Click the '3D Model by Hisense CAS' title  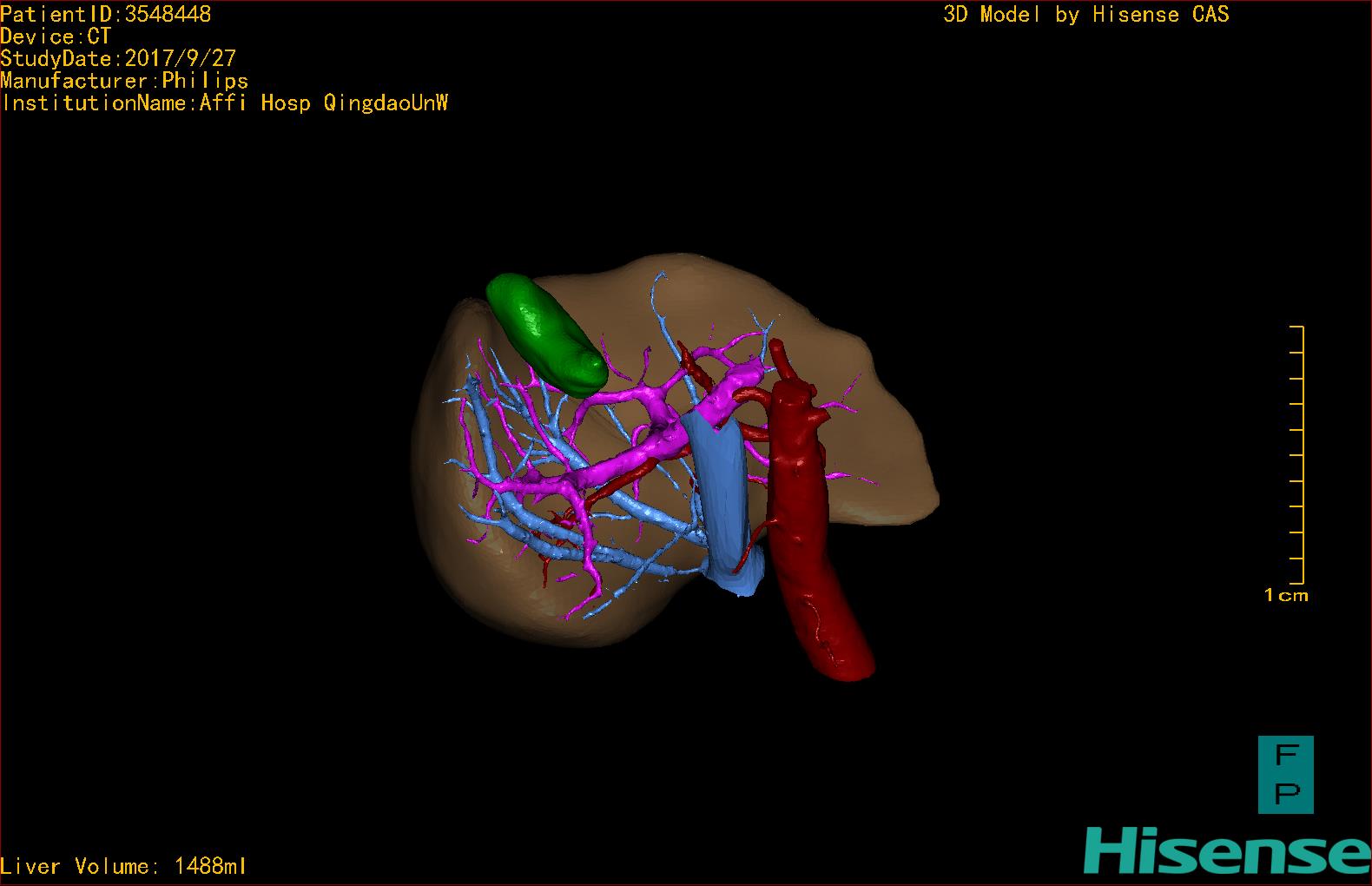click(1085, 14)
